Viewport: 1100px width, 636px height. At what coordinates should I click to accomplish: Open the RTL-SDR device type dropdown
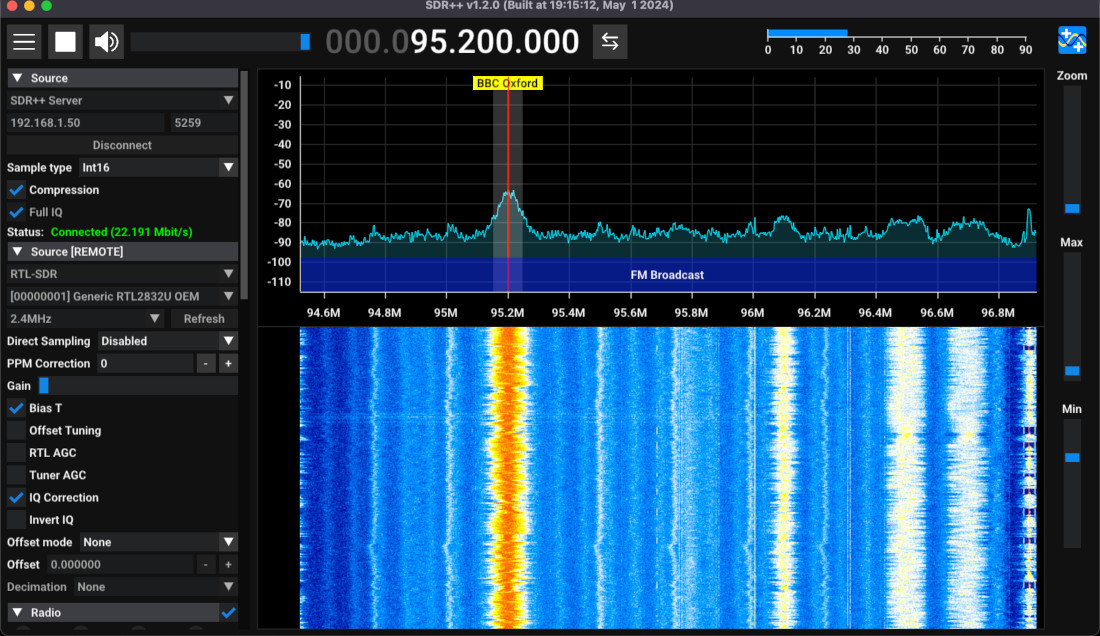point(123,274)
